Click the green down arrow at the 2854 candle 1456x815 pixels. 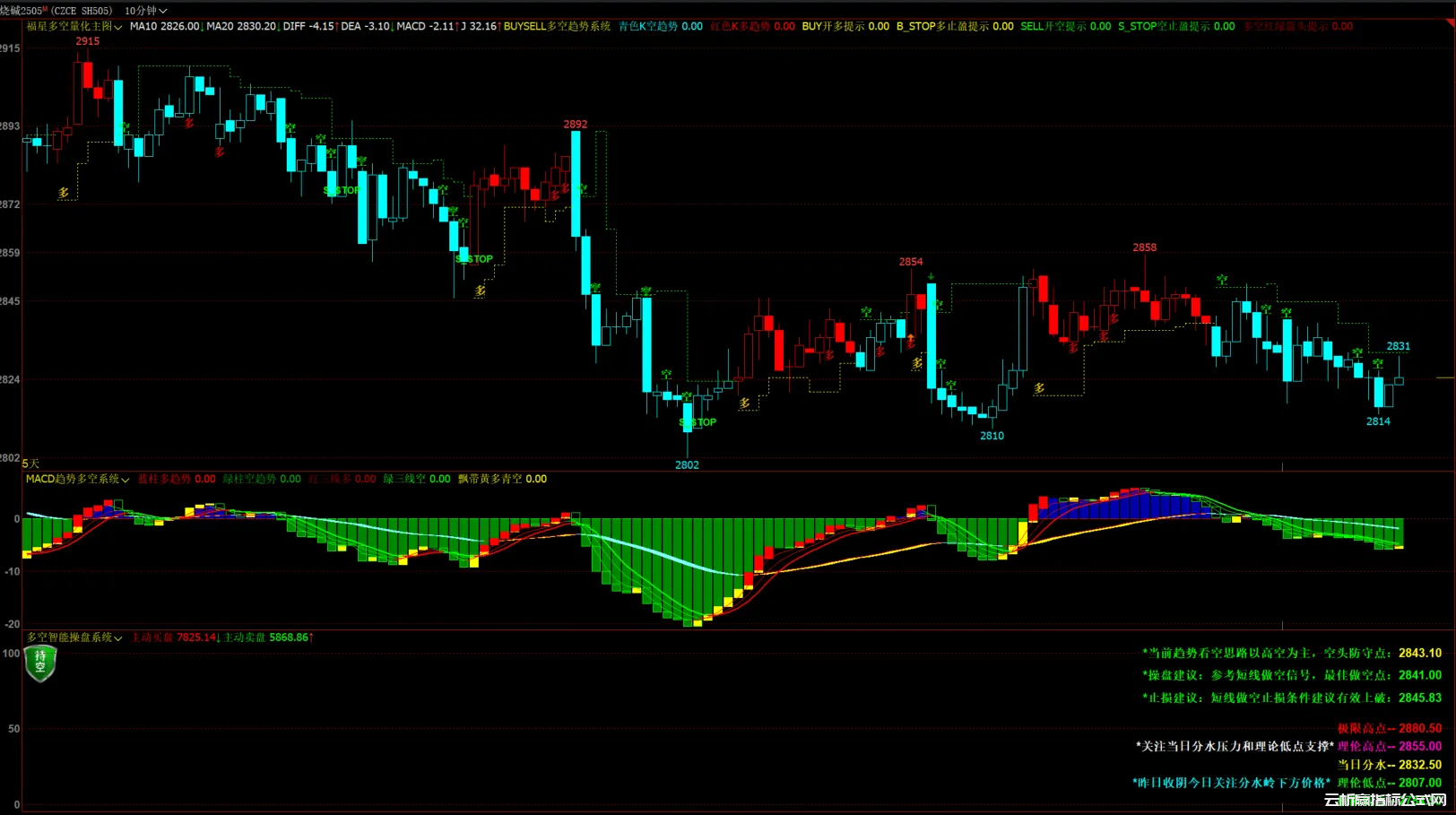click(x=932, y=277)
